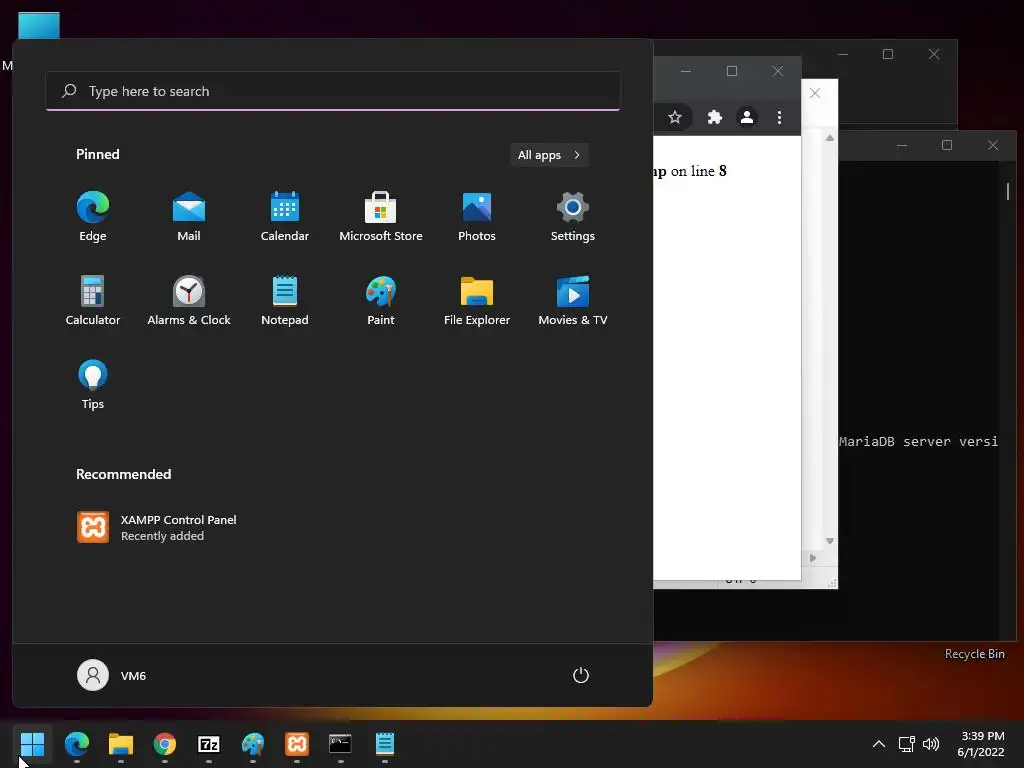Bookmark this page with Chrome star icon
This screenshot has height=768, width=1024.
coord(675,117)
